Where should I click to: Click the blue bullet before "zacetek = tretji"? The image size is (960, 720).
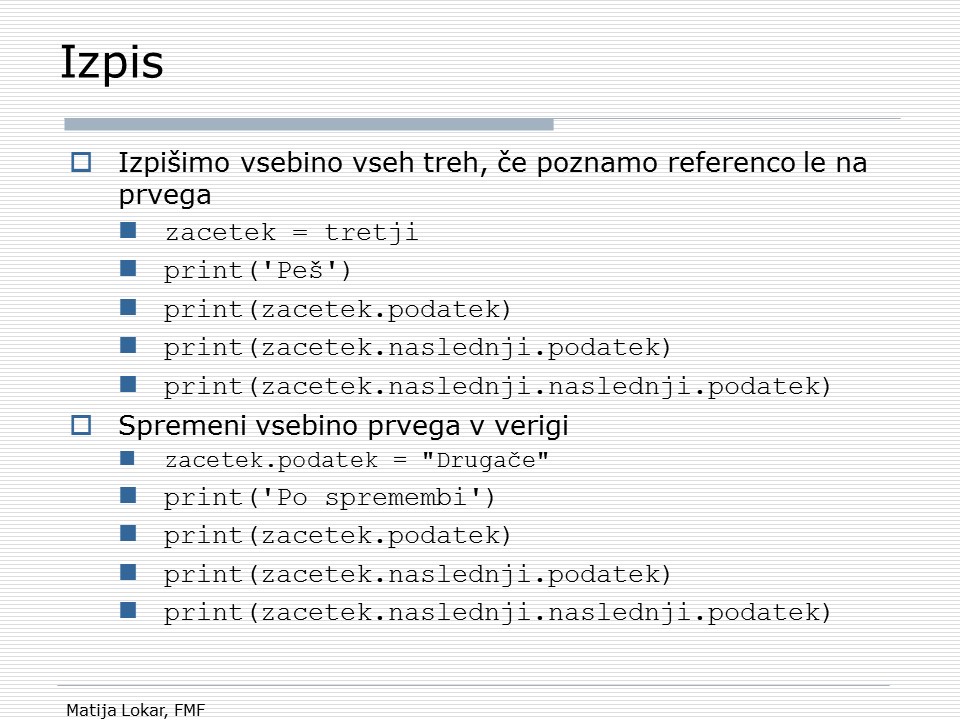127,232
